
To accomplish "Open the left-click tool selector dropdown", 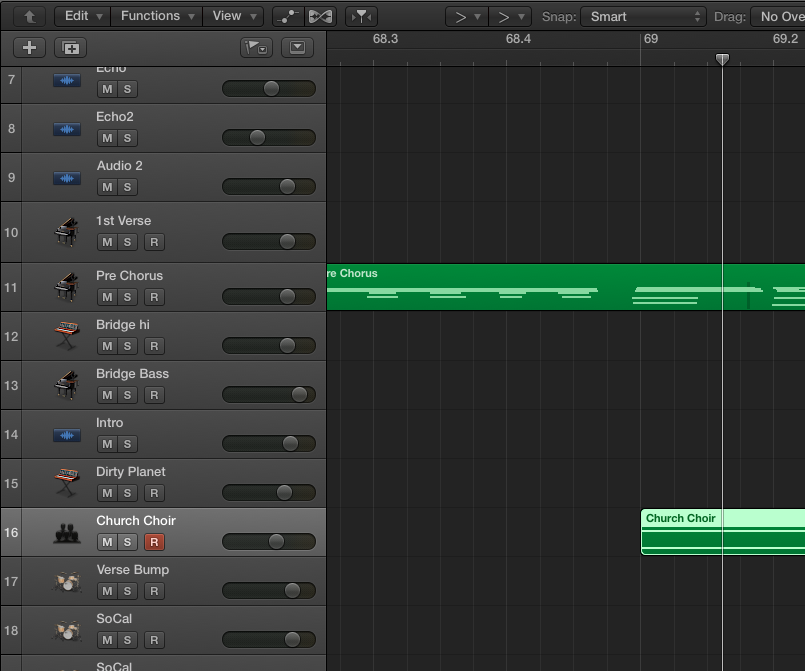I will 467,17.
